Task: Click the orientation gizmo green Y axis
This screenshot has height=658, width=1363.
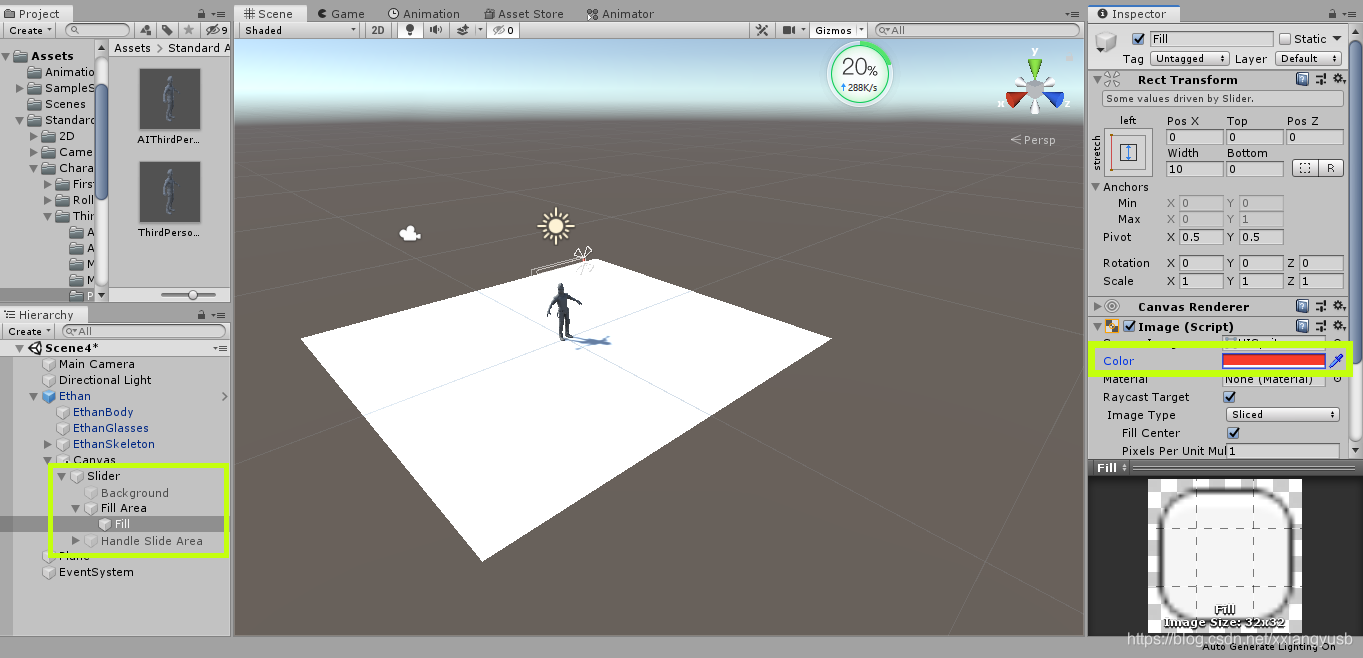Action: (1035, 67)
